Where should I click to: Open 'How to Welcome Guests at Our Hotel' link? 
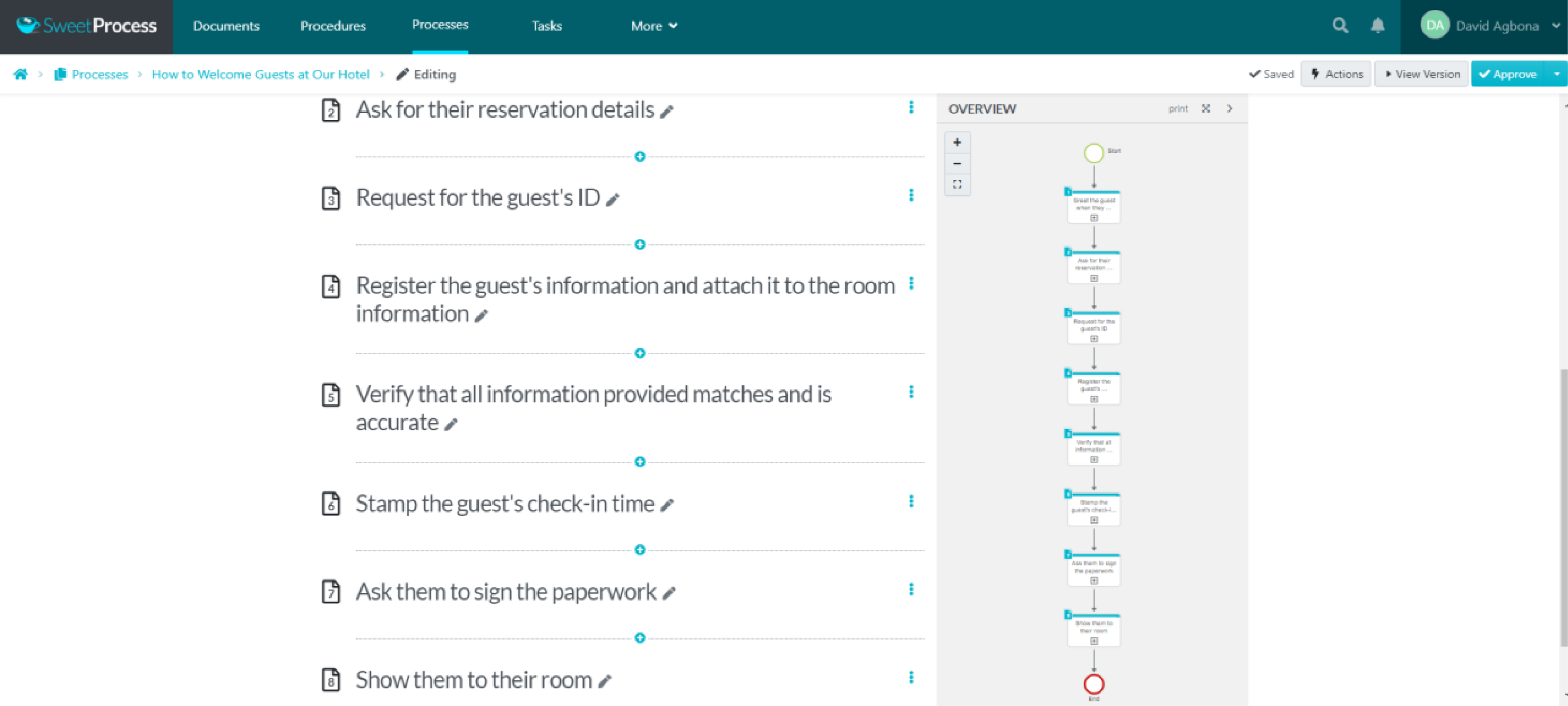[260, 74]
